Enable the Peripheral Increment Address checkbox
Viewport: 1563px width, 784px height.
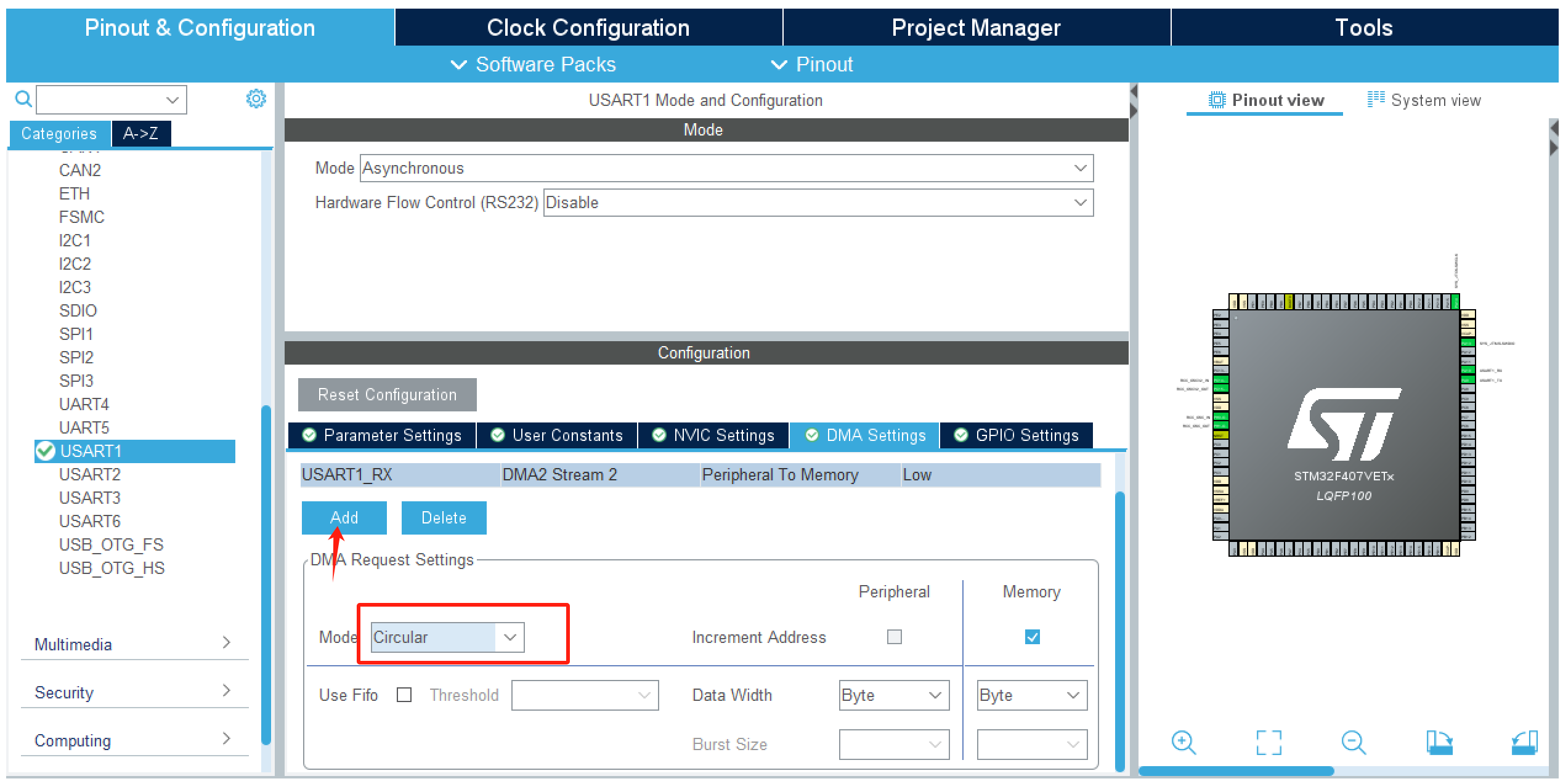coord(894,637)
